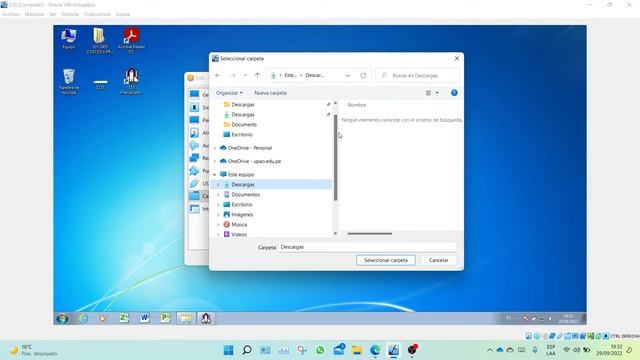The image size is (640, 360).
Task: Open the Dispositivos menu in VirtualBox
Action: (x=97, y=14)
